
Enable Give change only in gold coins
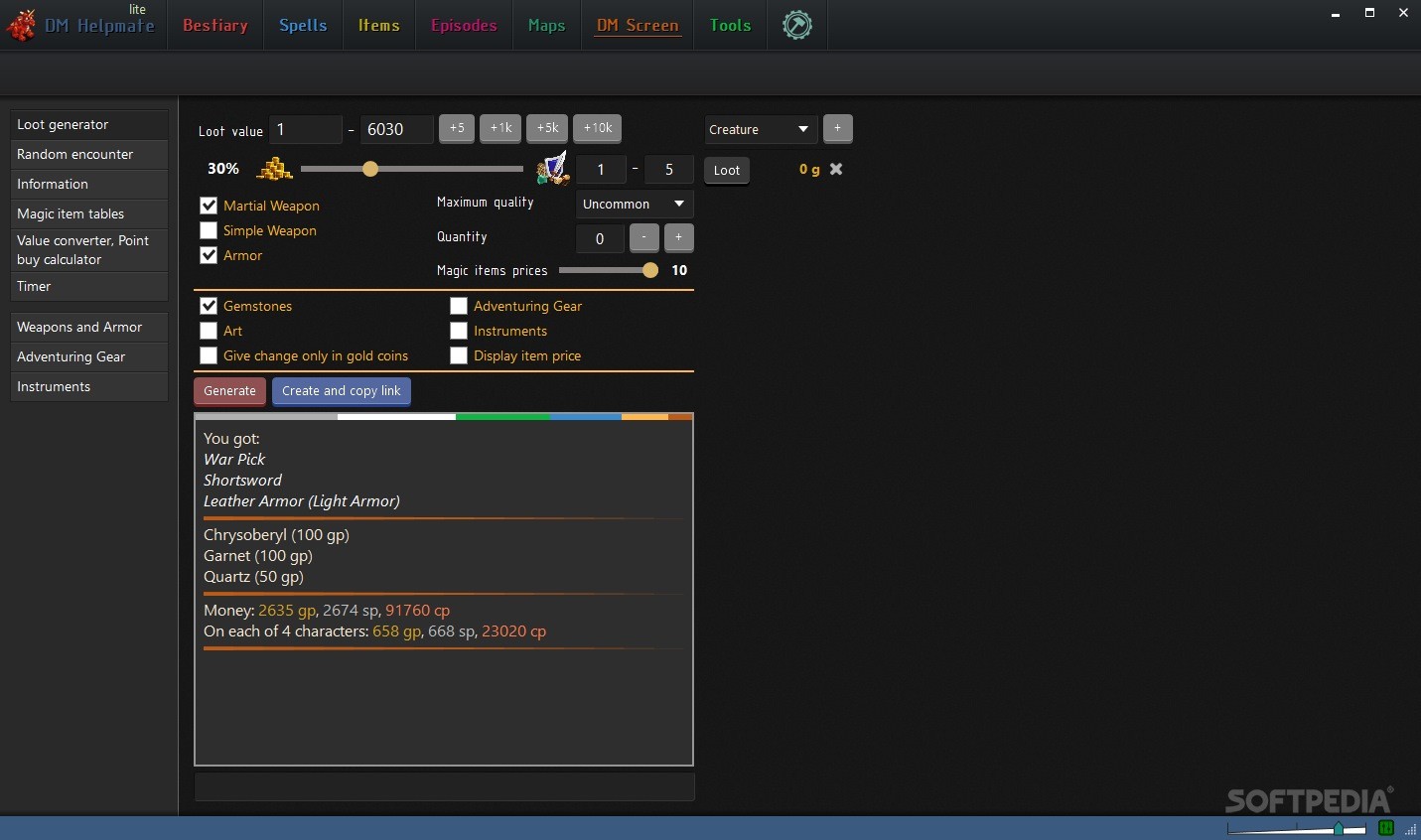[x=209, y=355]
